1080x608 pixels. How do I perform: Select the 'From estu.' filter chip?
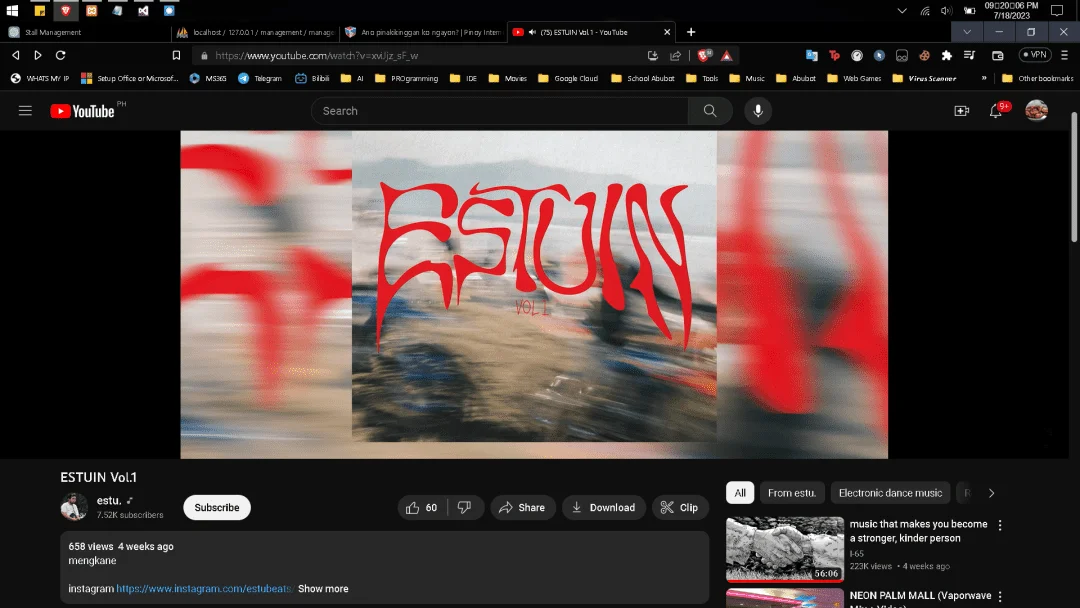[792, 493]
